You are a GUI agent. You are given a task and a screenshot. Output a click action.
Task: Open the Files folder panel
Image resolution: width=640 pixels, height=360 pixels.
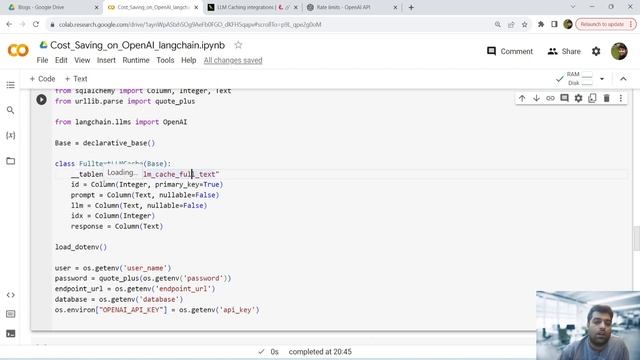[11, 161]
